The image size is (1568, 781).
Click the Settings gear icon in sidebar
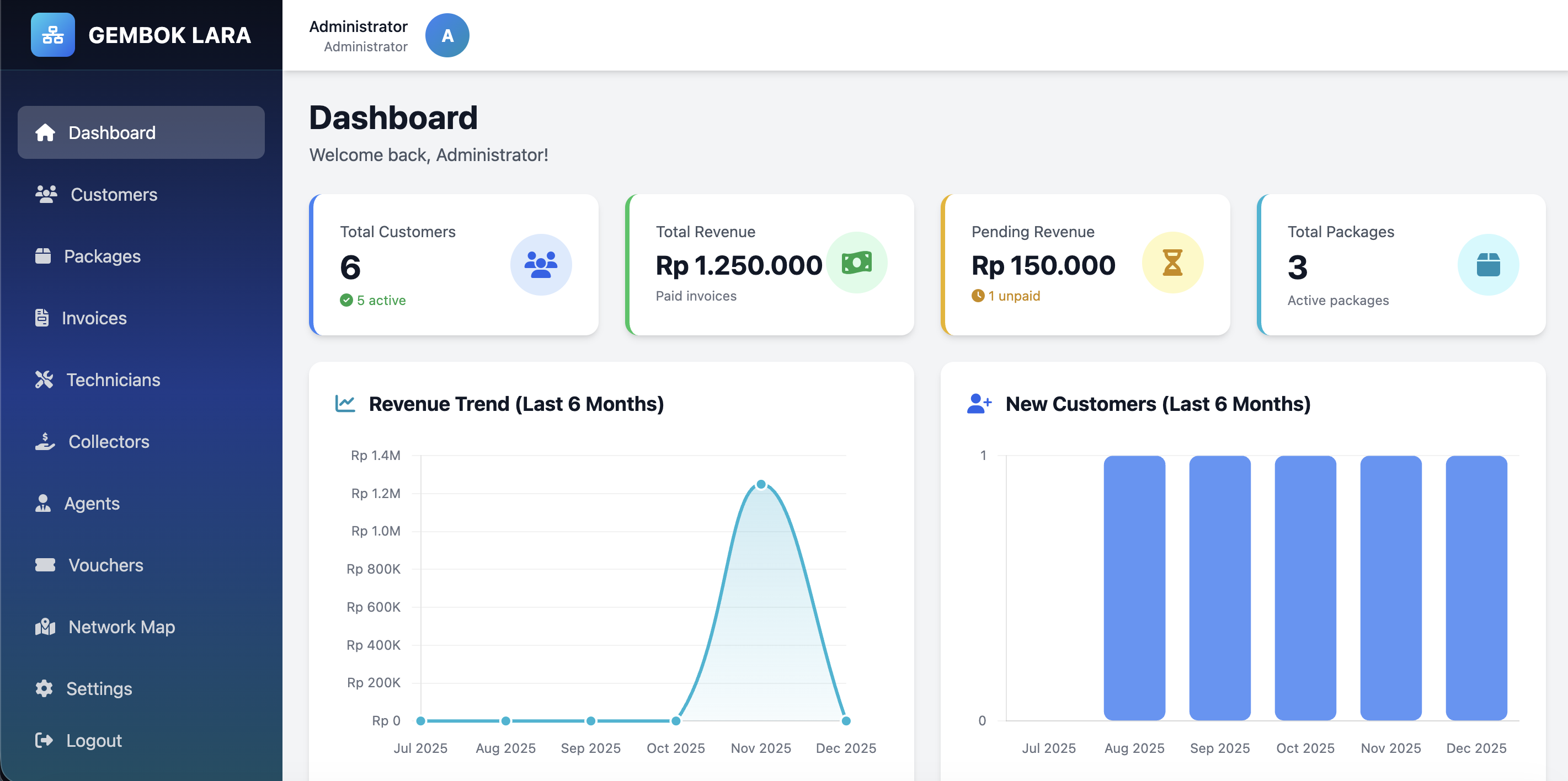click(x=44, y=688)
